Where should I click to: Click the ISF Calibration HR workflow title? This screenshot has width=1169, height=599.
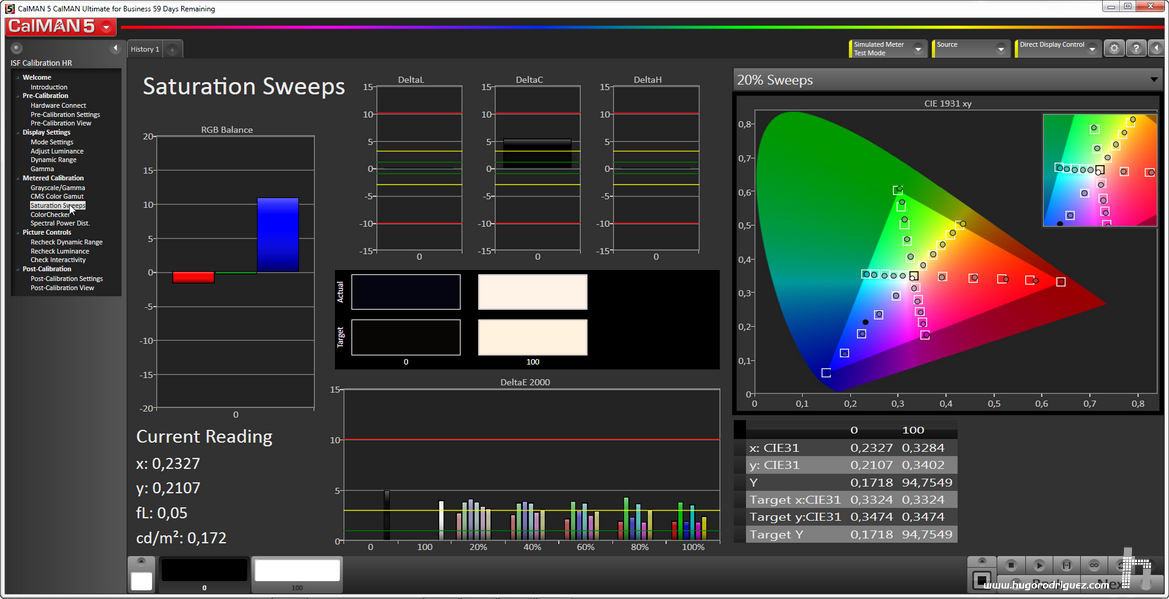click(x=41, y=63)
